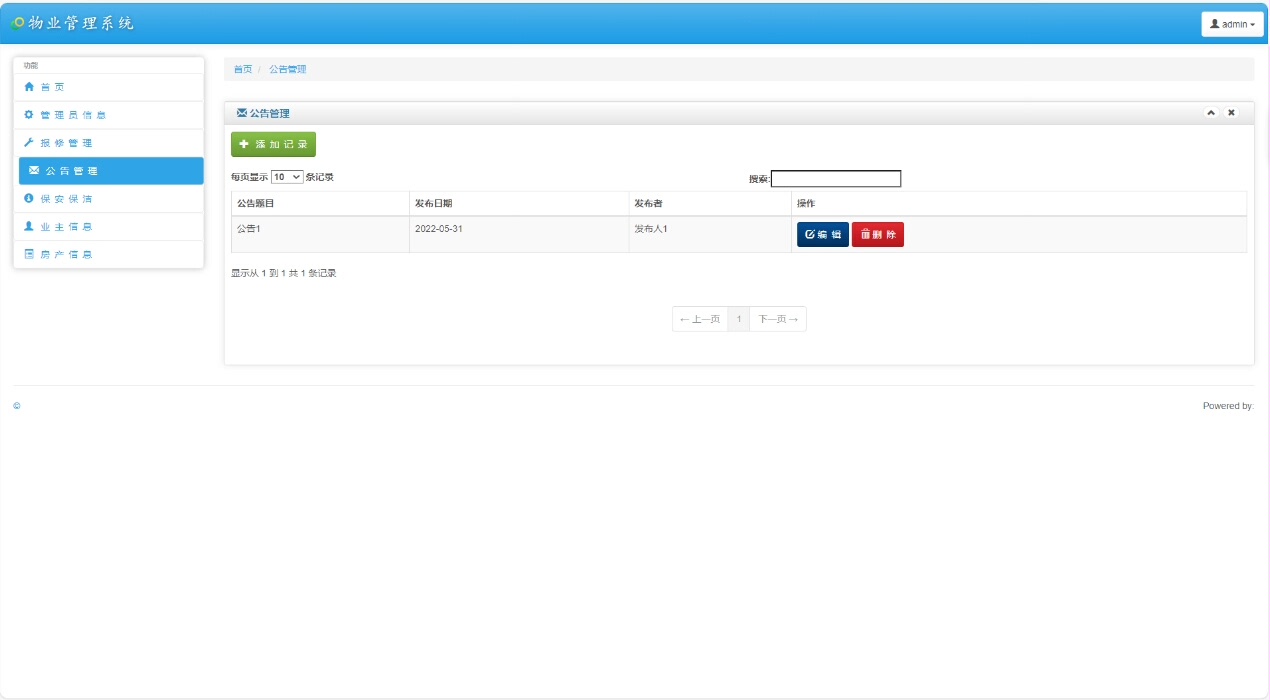Close the 公告管理 panel

(1232, 113)
